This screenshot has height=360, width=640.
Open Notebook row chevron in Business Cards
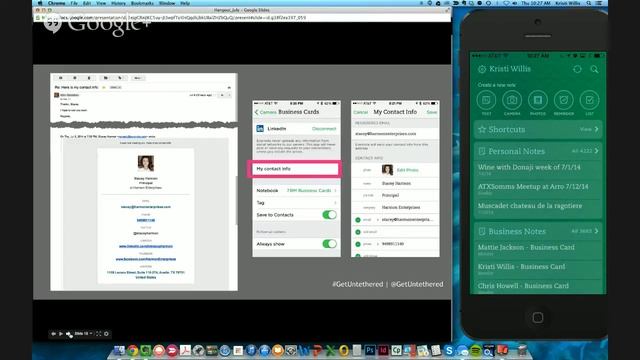[336, 191]
